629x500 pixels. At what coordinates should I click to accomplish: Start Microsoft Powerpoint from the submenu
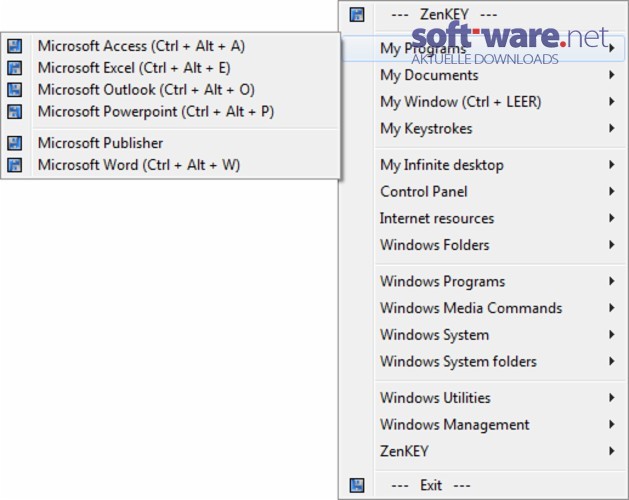170,112
